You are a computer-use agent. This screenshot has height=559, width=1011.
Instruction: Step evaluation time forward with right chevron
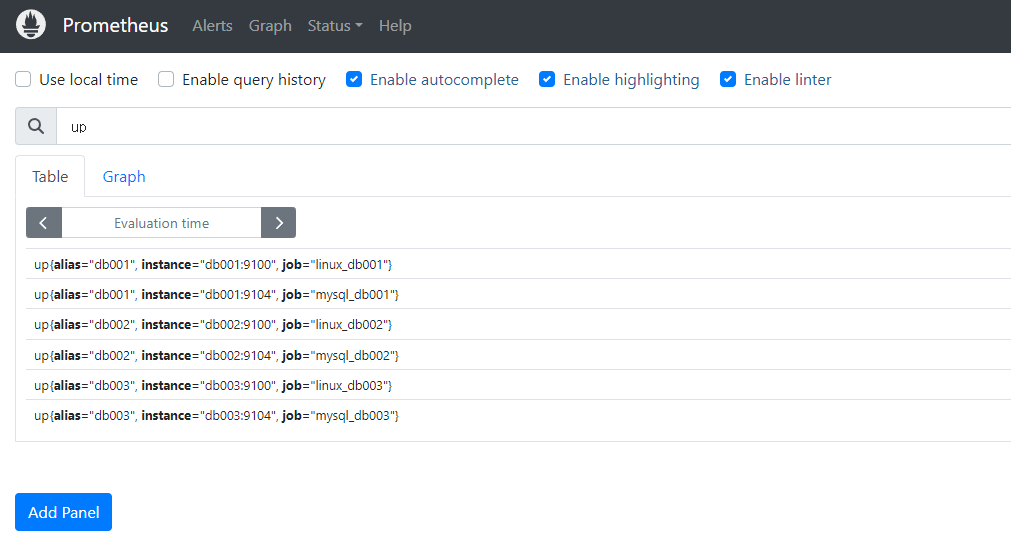pyautogui.click(x=279, y=223)
